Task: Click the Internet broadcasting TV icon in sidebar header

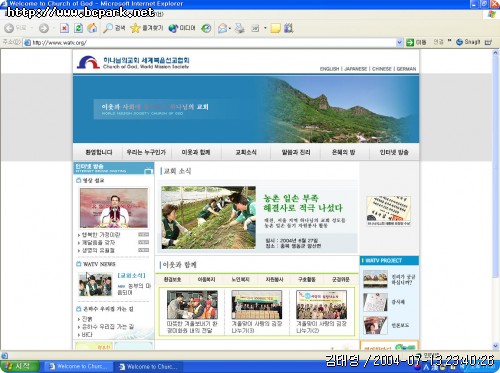Action: pyautogui.click(x=148, y=171)
